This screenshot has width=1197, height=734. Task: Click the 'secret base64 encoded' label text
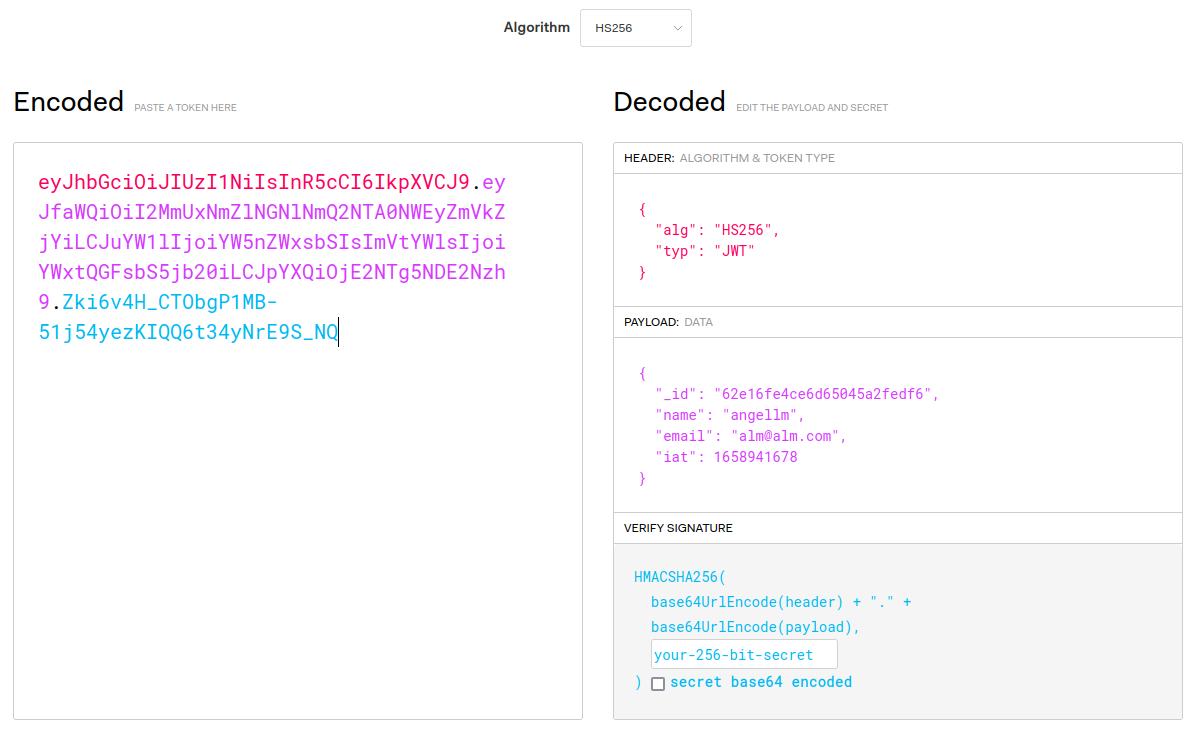[760, 682]
